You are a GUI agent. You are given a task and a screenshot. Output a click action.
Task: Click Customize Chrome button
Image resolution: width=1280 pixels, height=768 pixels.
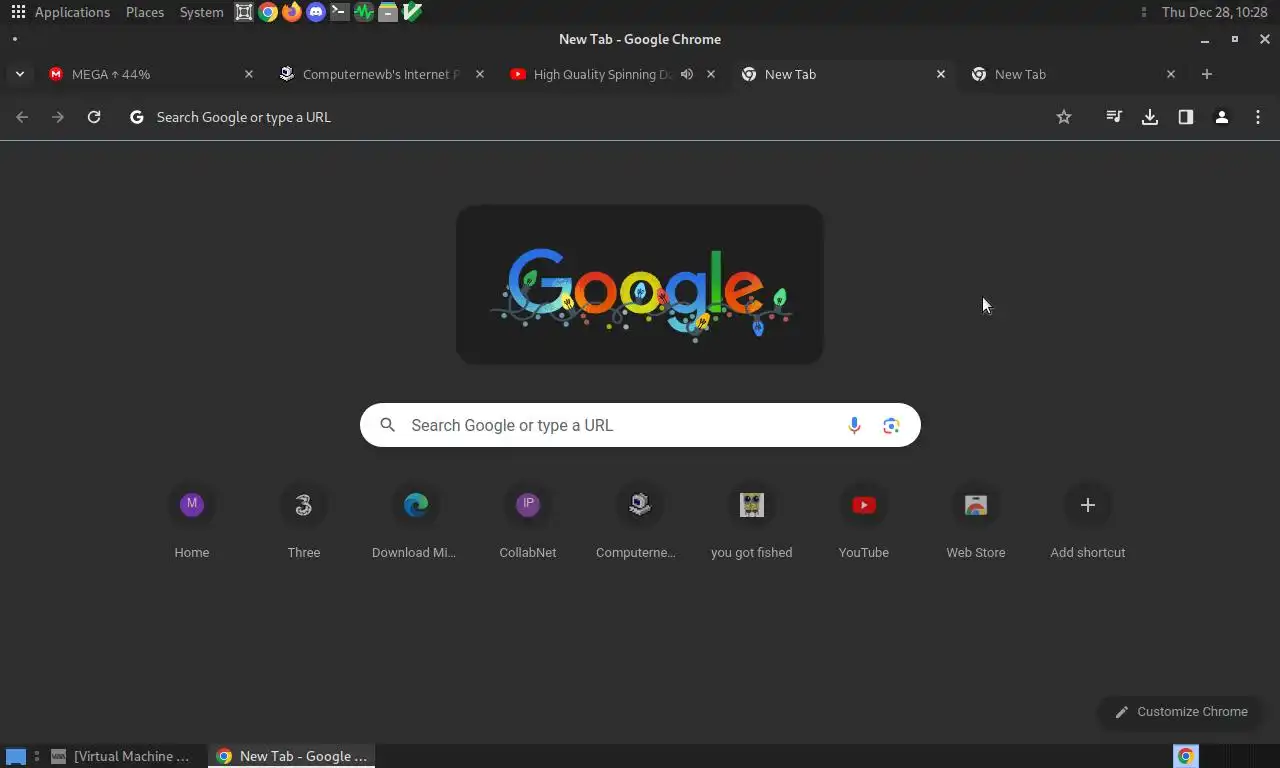click(x=1181, y=712)
